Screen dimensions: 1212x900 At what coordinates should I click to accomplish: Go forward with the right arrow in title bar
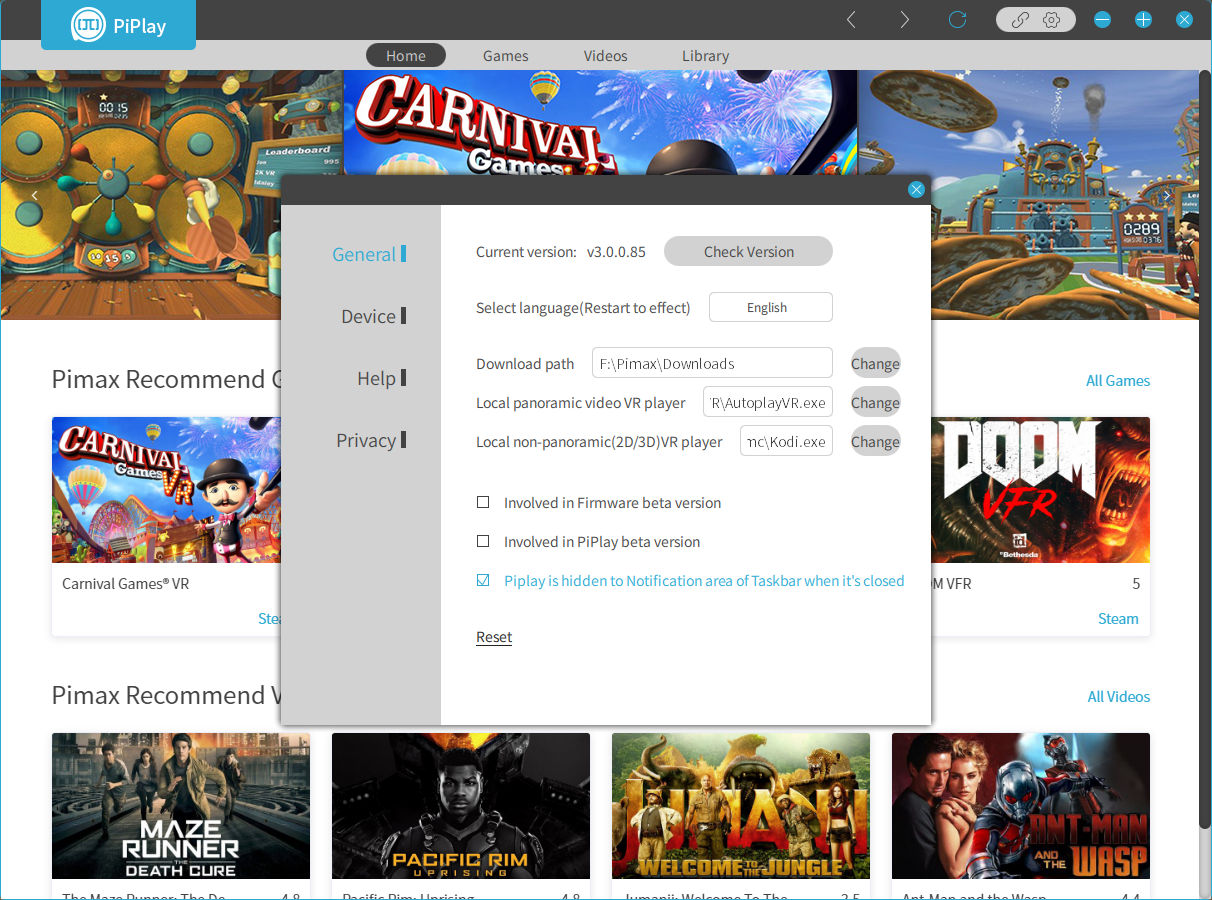tap(904, 20)
